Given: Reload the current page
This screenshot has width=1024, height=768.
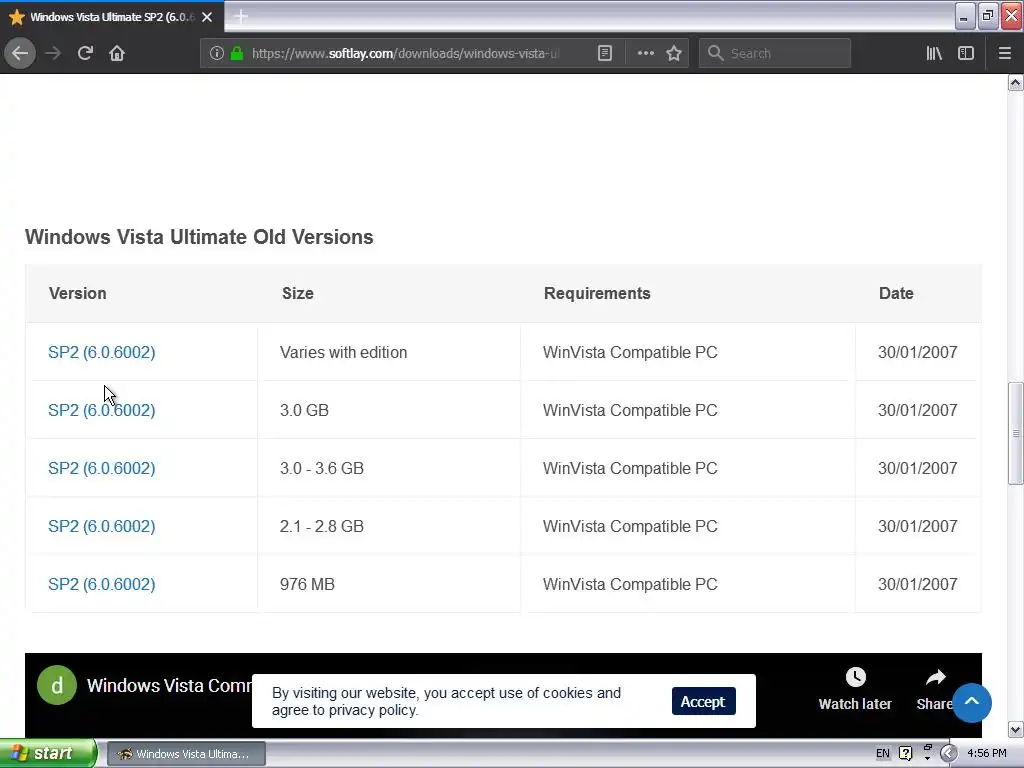Looking at the screenshot, I should click(85, 53).
